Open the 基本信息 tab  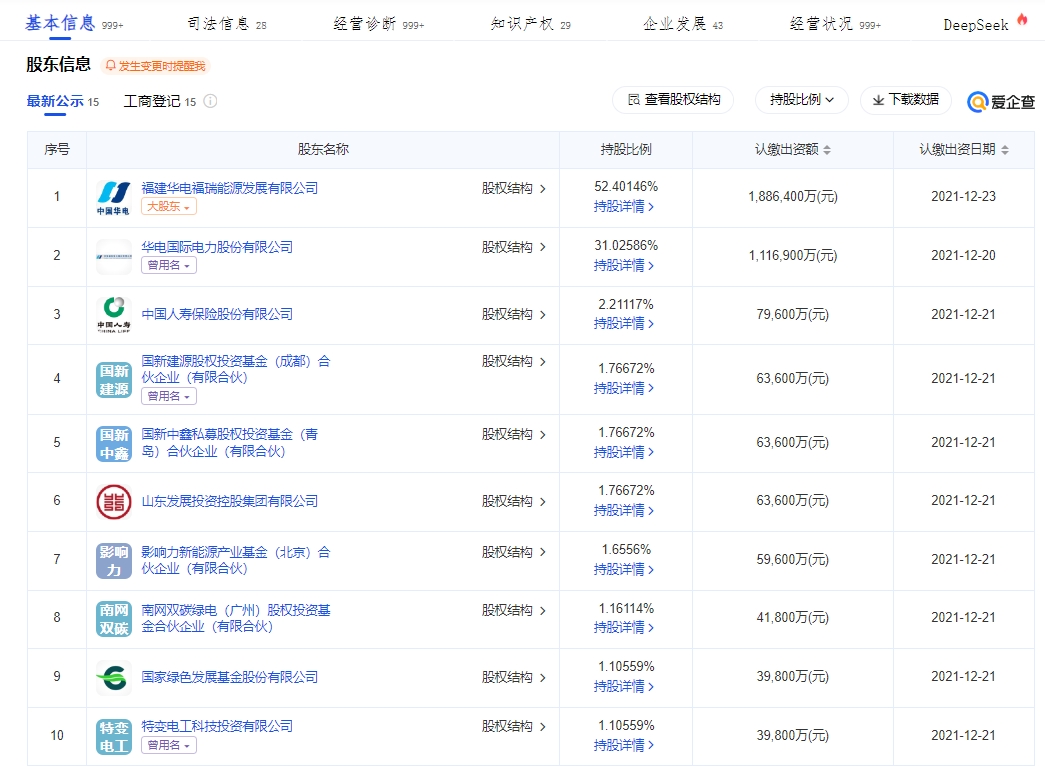(74, 24)
